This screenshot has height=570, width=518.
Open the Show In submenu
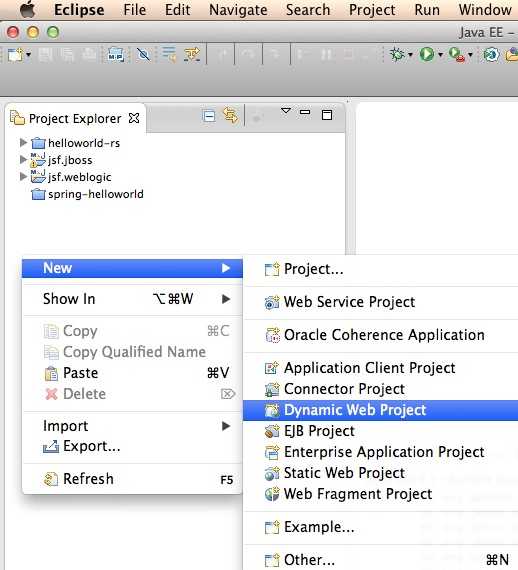tap(132, 299)
